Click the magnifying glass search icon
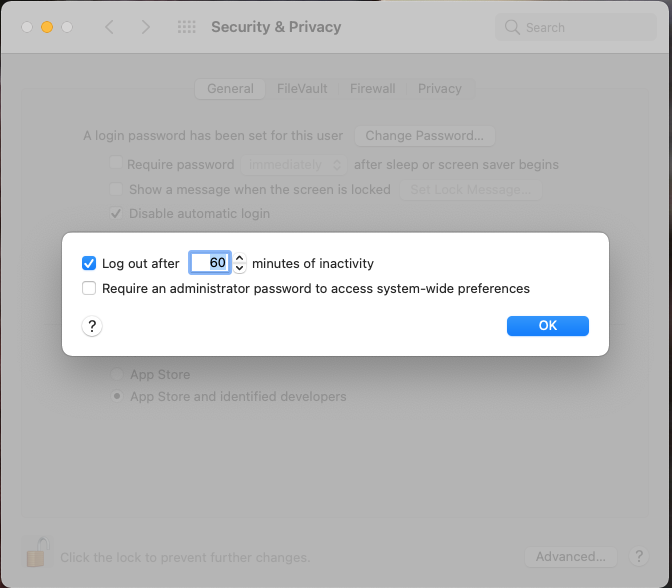Screen dimensions: 672x588 coord(513,27)
